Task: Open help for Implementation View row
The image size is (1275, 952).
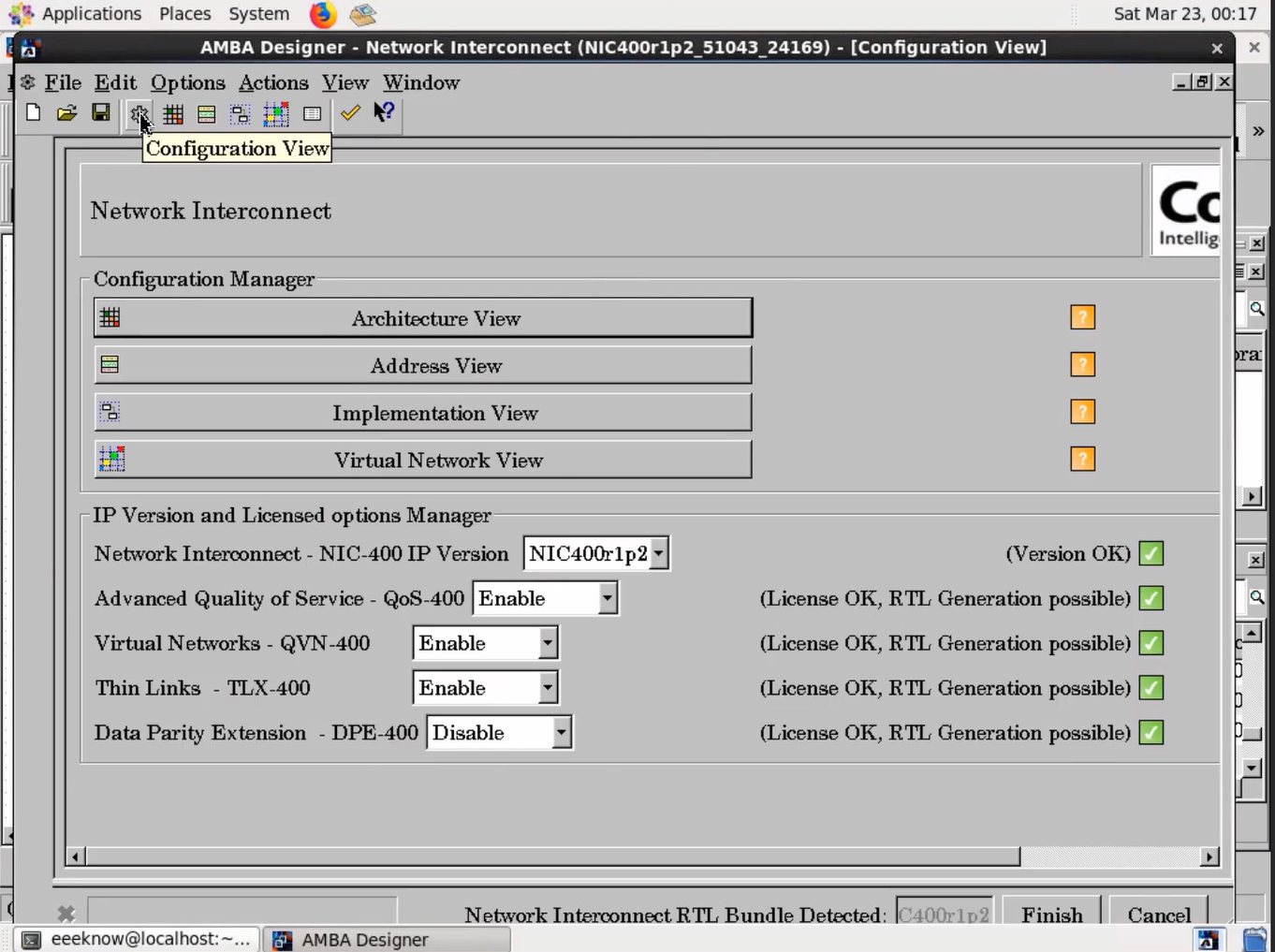Action: [1082, 412]
